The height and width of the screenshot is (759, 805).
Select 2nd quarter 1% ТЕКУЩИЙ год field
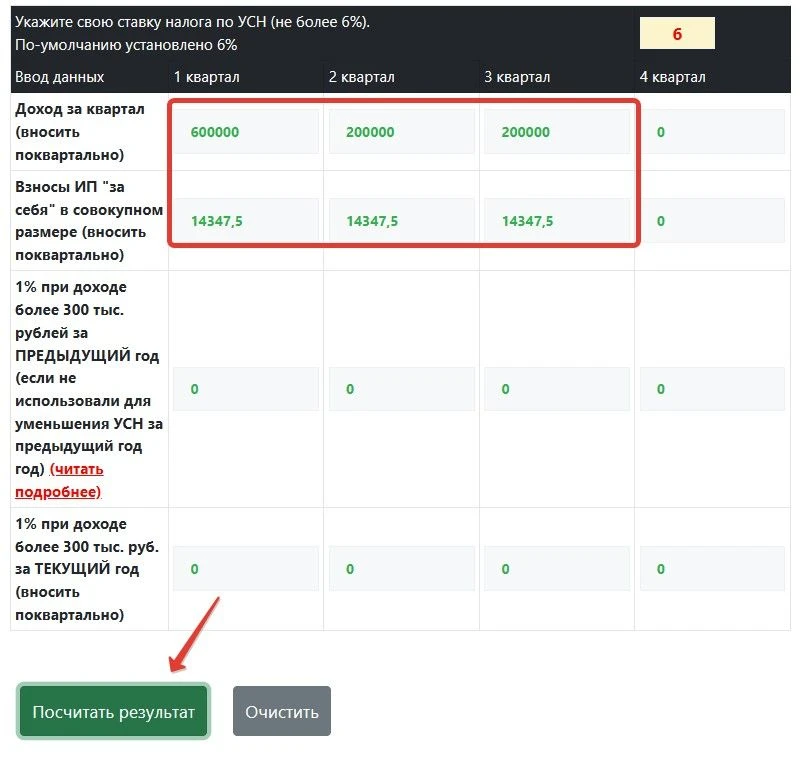tap(401, 568)
